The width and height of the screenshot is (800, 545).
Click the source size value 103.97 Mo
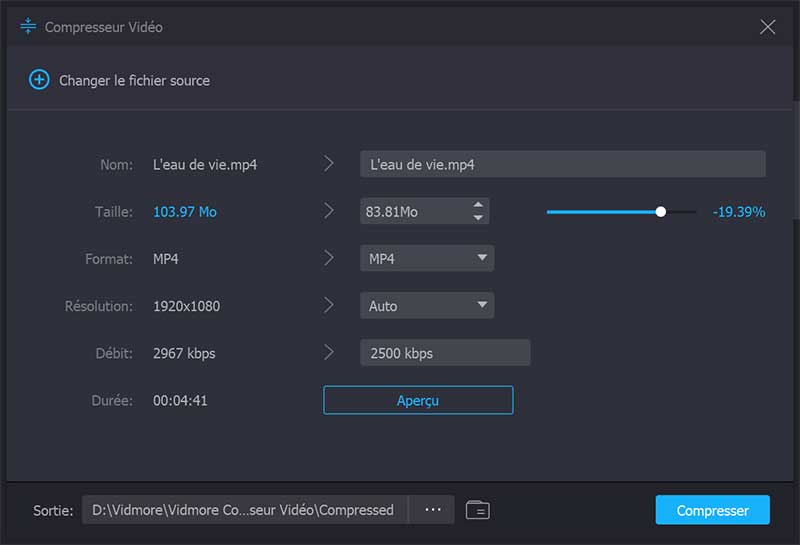point(185,212)
